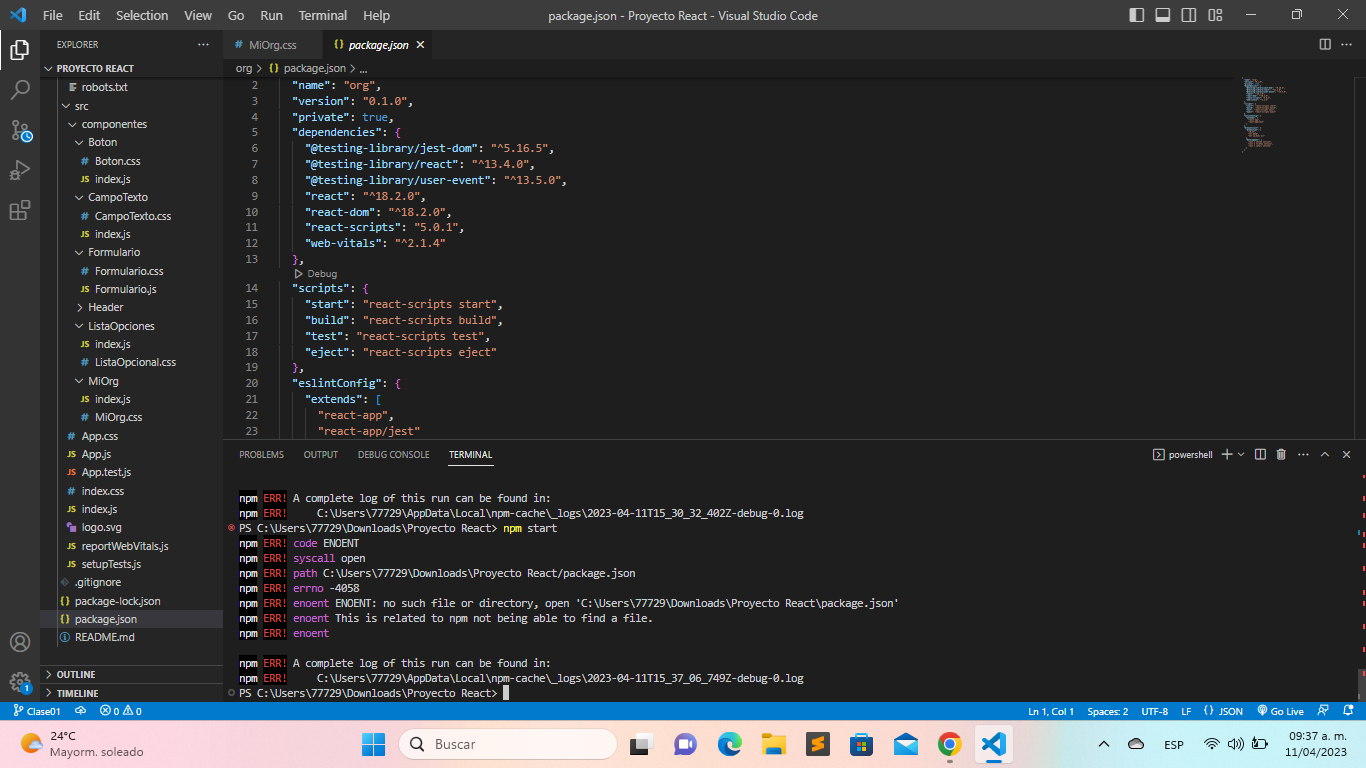Split the editor right
This screenshot has height=768, width=1366.
pyautogui.click(x=1325, y=45)
